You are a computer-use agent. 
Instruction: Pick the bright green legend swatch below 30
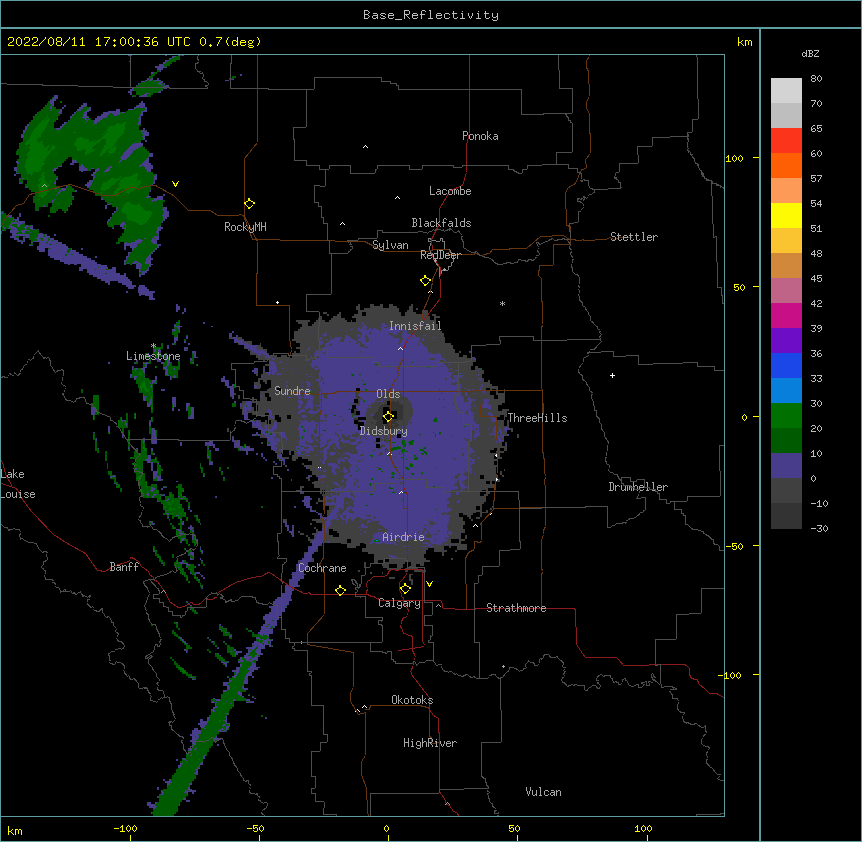click(786, 416)
